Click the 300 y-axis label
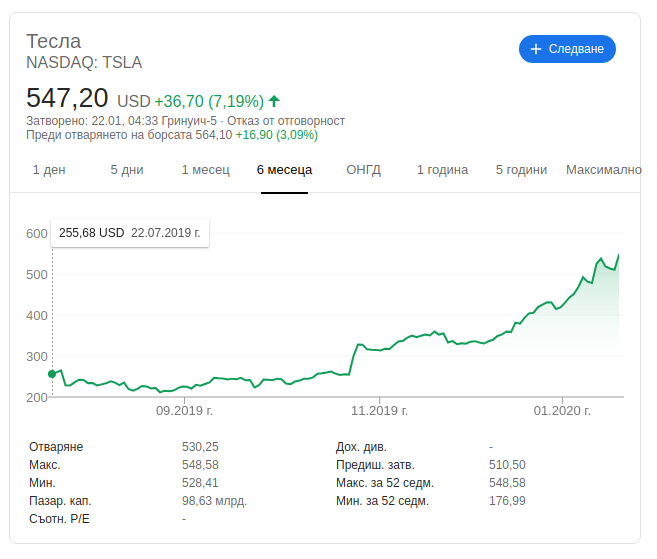This screenshot has width=657, height=559. pos(37,357)
